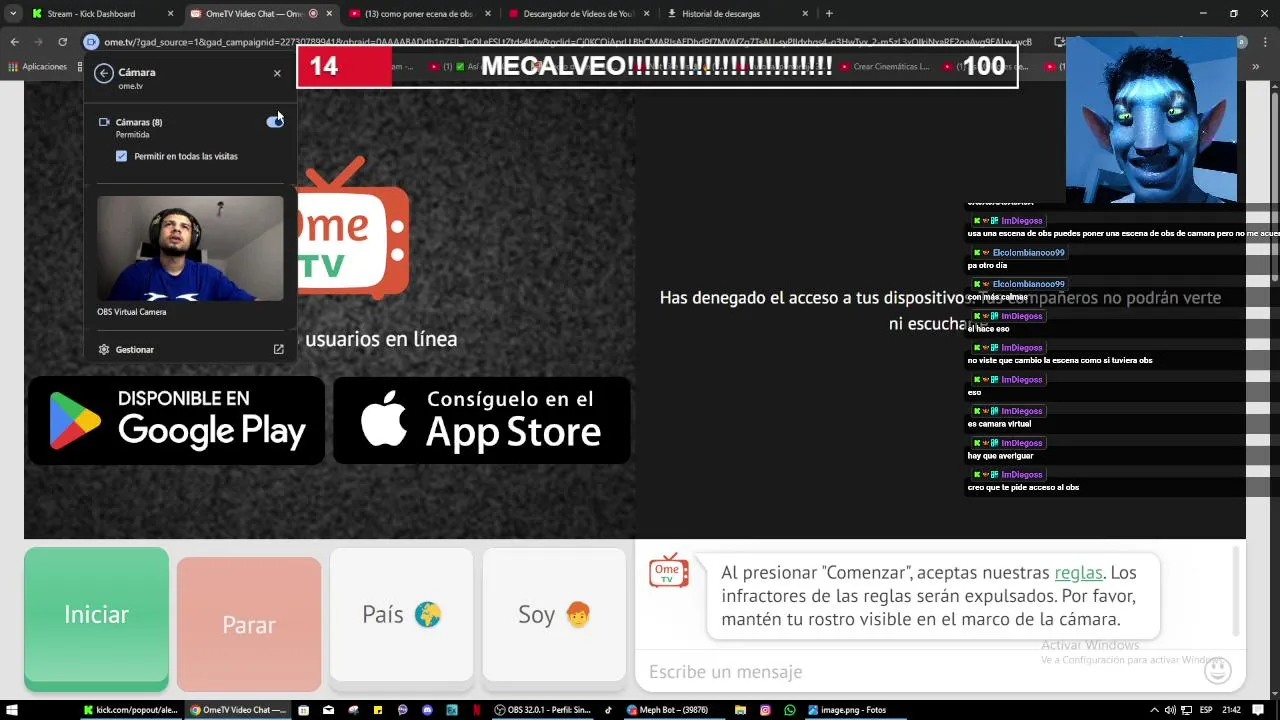Screen dimensions: 1280x720
Task: Open File Explorer folder in taskbar
Action: pyautogui.click(x=740, y=710)
